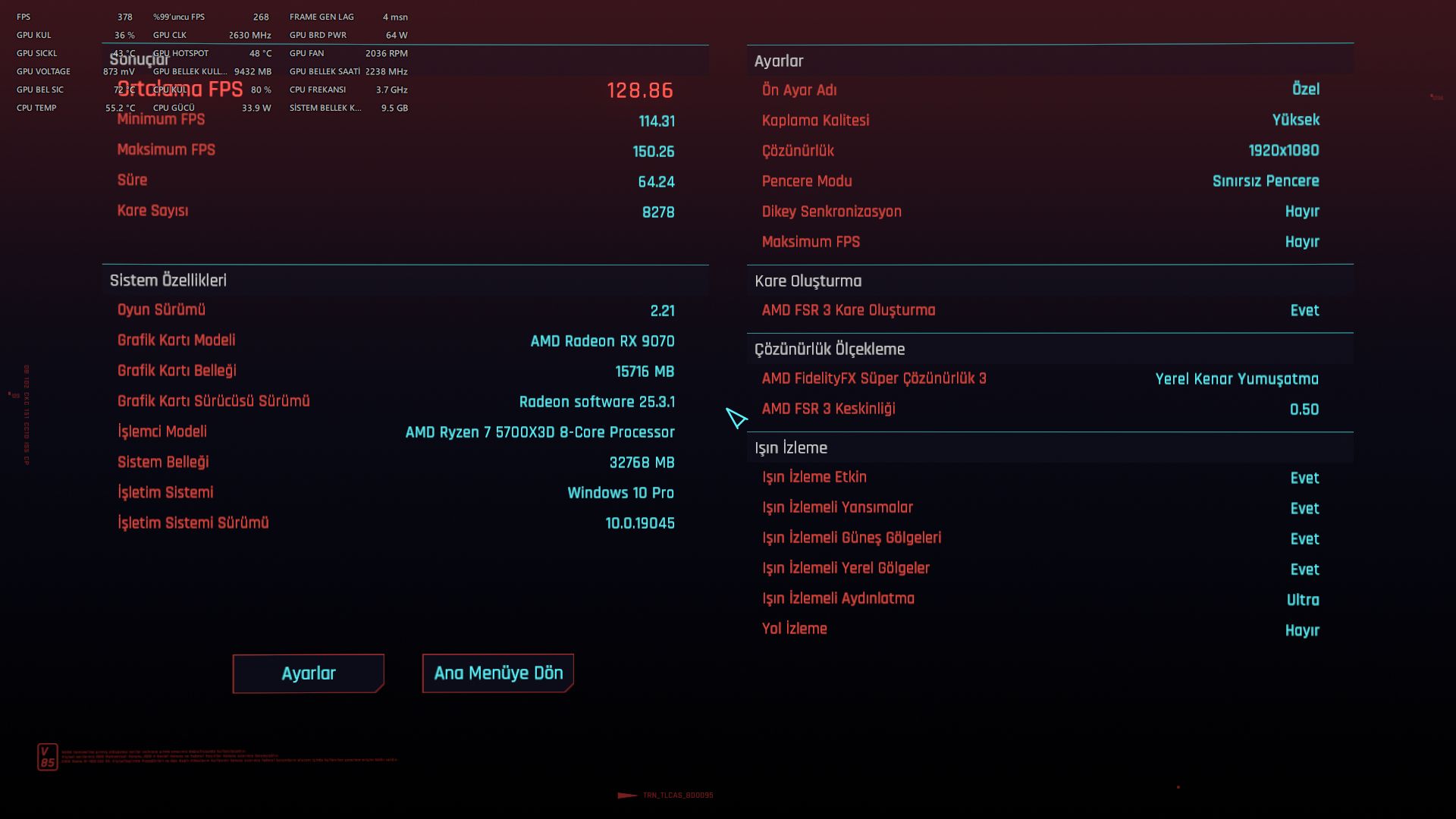Click the Ana Menüye Dön button
This screenshot has width=1456, height=819.
(498, 673)
